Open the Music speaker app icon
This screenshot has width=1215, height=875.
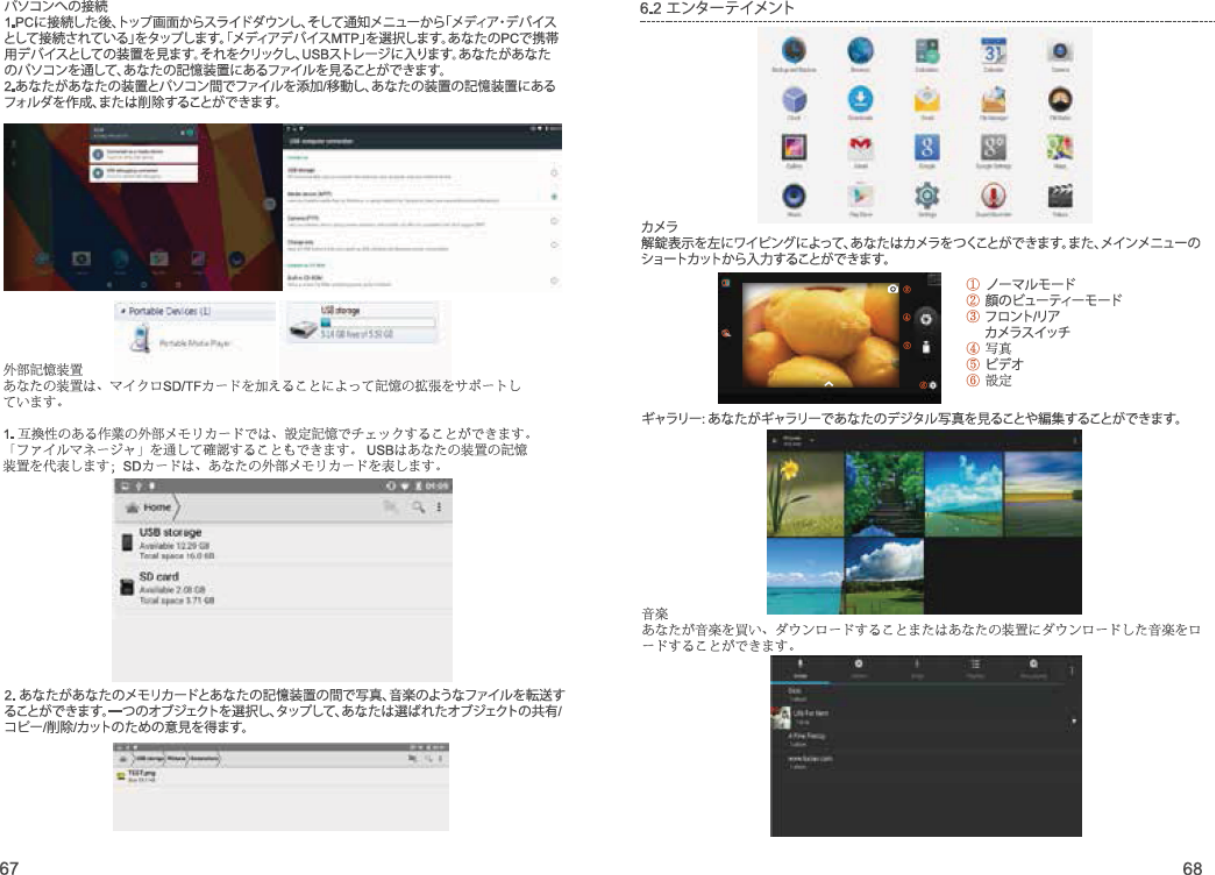point(796,196)
